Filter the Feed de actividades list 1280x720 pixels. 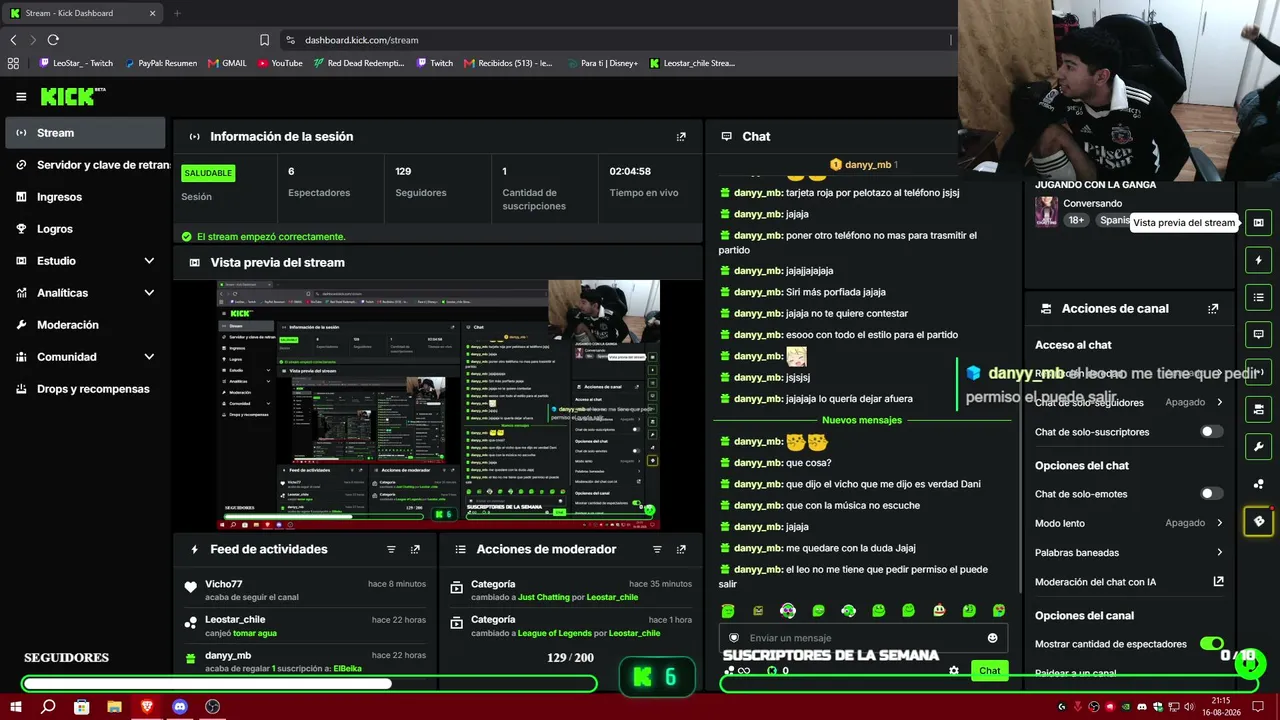(x=391, y=550)
